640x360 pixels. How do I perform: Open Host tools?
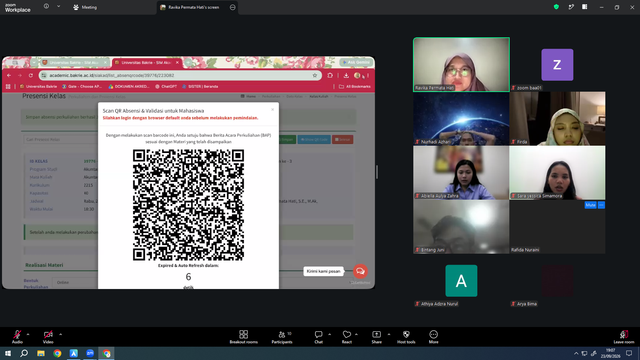coord(406,337)
